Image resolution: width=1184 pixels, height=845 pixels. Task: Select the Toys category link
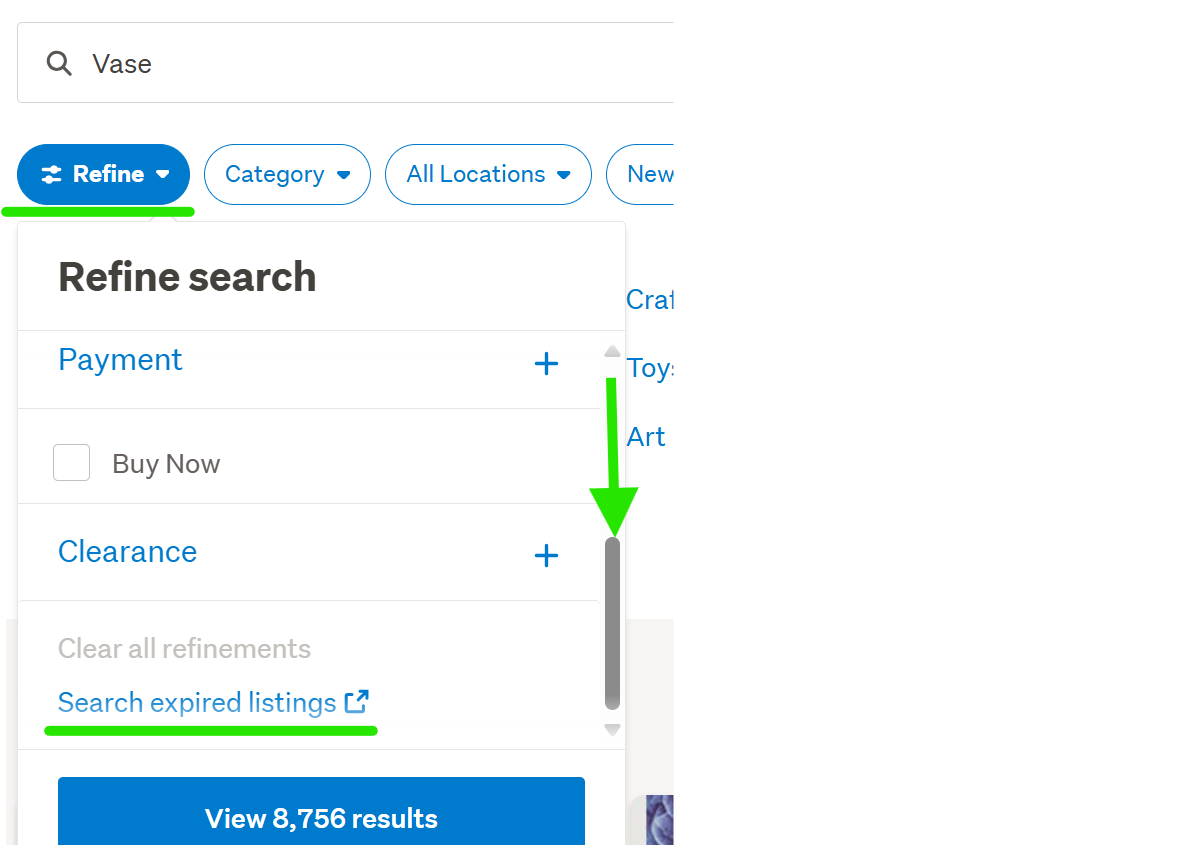click(650, 369)
